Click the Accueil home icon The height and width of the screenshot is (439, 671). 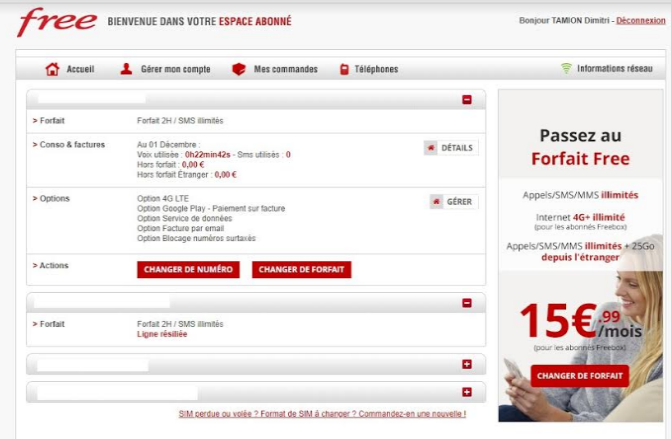point(52,69)
